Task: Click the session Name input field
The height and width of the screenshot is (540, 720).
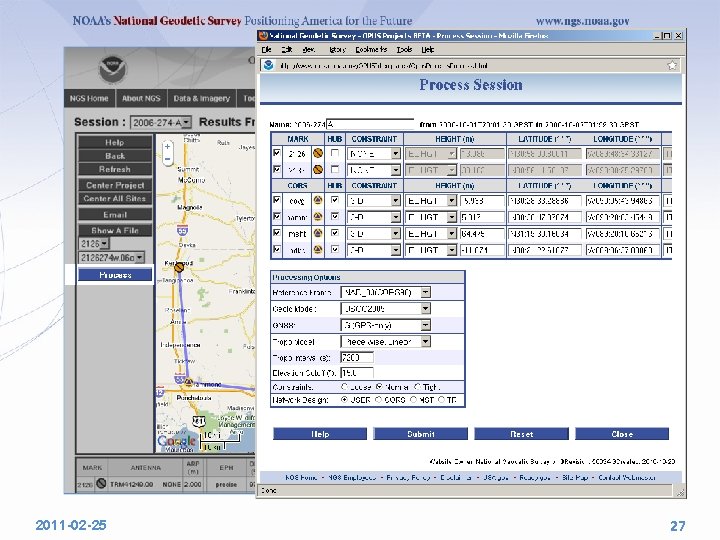Action: [x=370, y=124]
